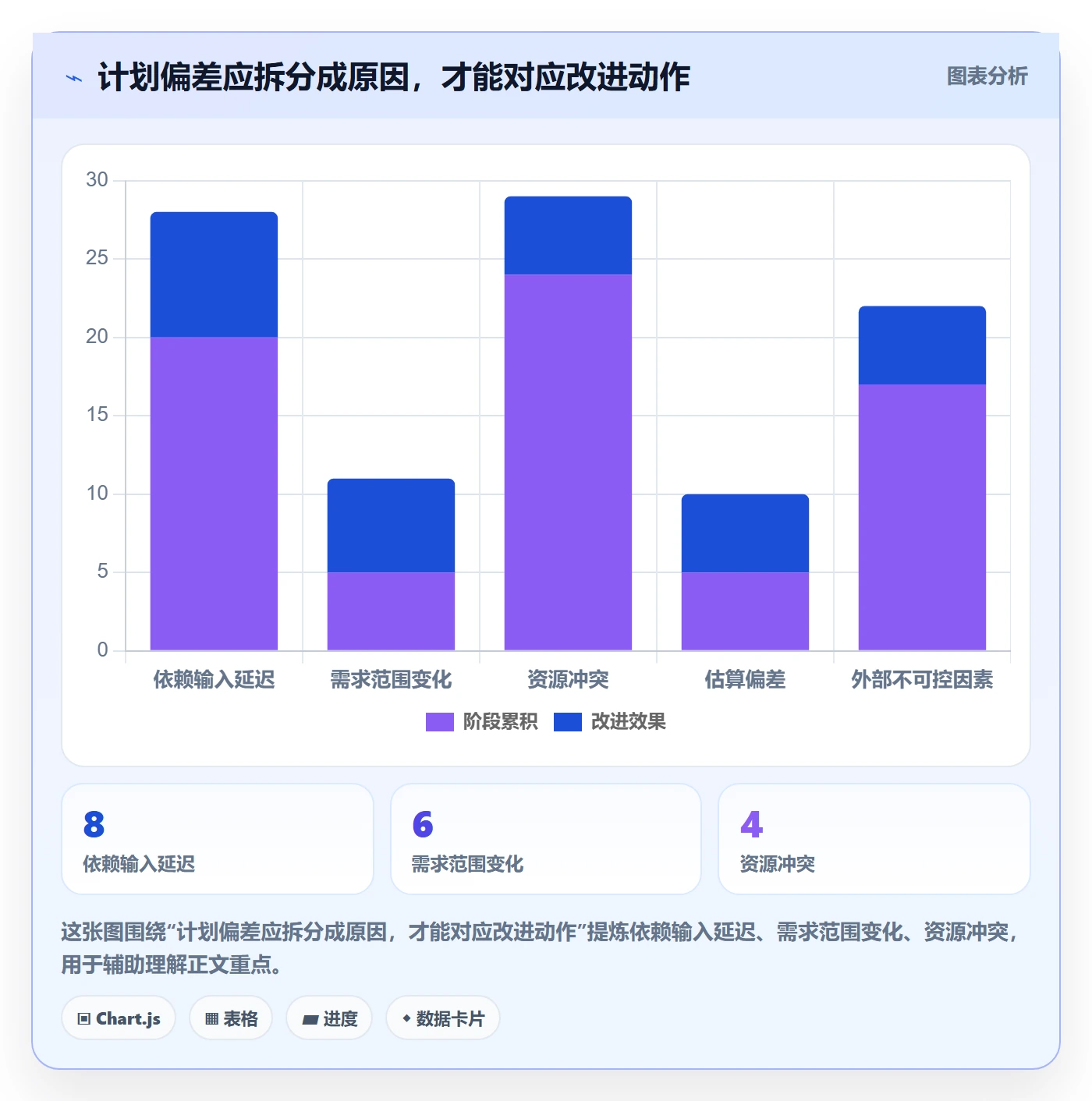Click the blue bar segment for 需求范围变化
1092x1101 pixels.
pyautogui.click(x=391, y=526)
